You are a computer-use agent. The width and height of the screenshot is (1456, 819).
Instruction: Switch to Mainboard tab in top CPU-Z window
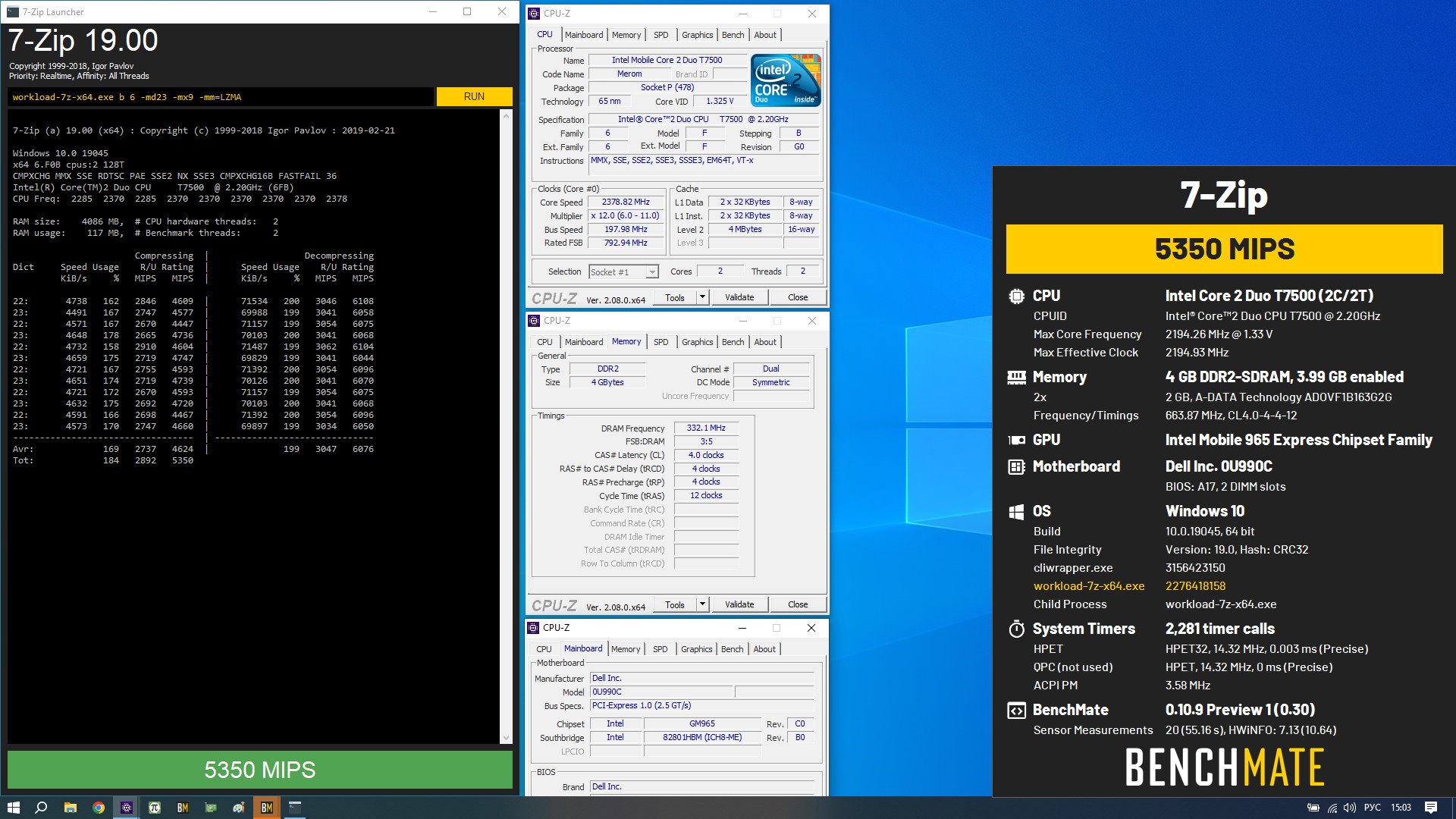tap(584, 35)
